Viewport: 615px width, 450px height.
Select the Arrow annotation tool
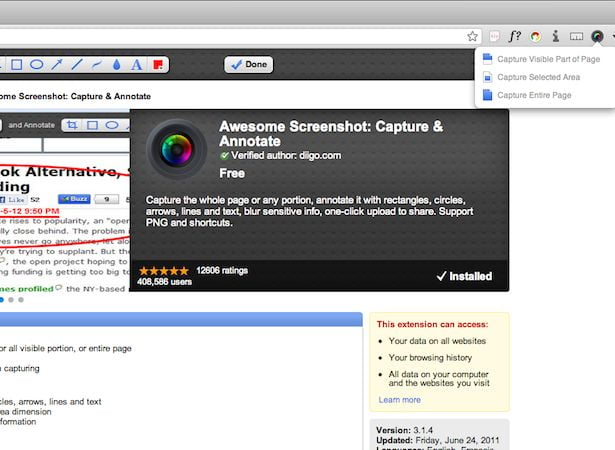(x=57, y=64)
